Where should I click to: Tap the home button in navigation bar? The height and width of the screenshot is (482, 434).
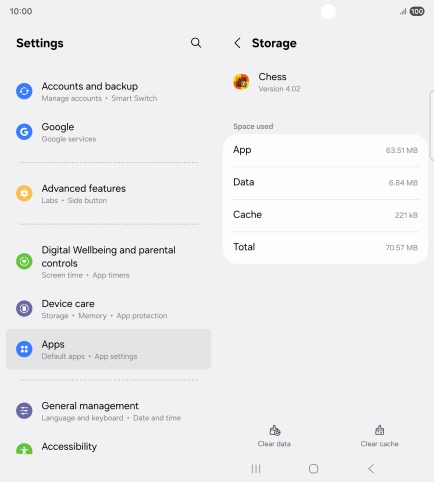pyautogui.click(x=313, y=469)
